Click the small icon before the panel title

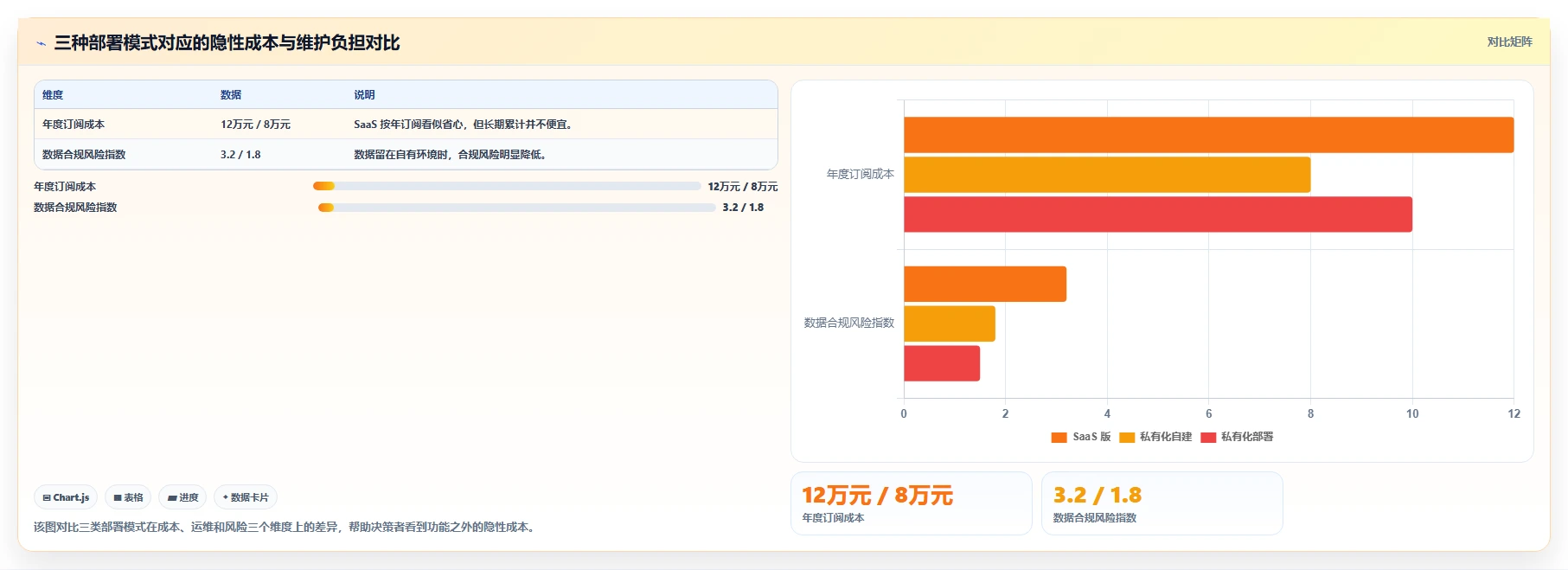(41, 43)
